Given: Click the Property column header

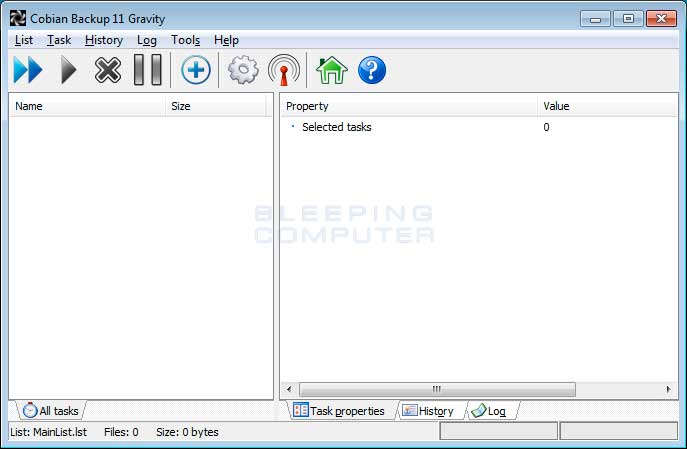Looking at the screenshot, I should tap(409, 106).
